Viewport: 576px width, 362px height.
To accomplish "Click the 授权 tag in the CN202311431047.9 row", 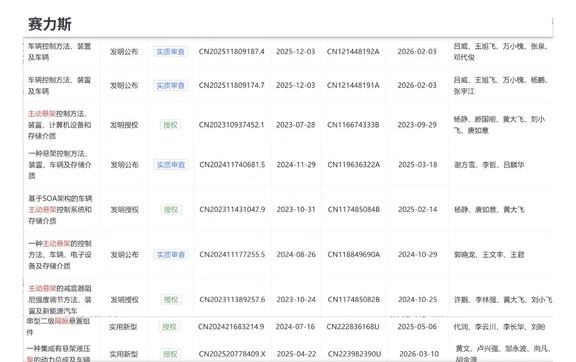I will 171,209.
